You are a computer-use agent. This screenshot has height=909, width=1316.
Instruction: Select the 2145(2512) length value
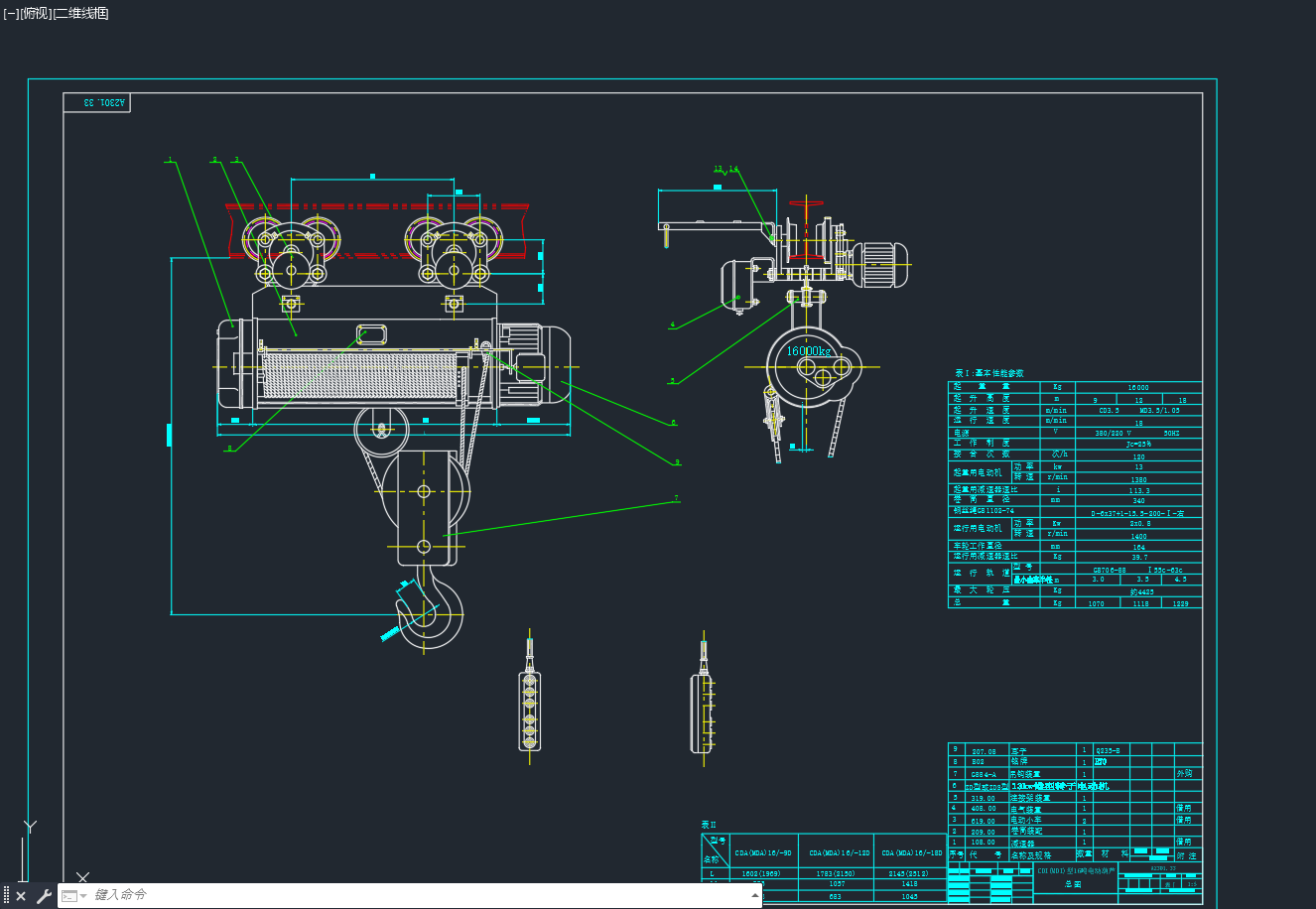click(910, 874)
